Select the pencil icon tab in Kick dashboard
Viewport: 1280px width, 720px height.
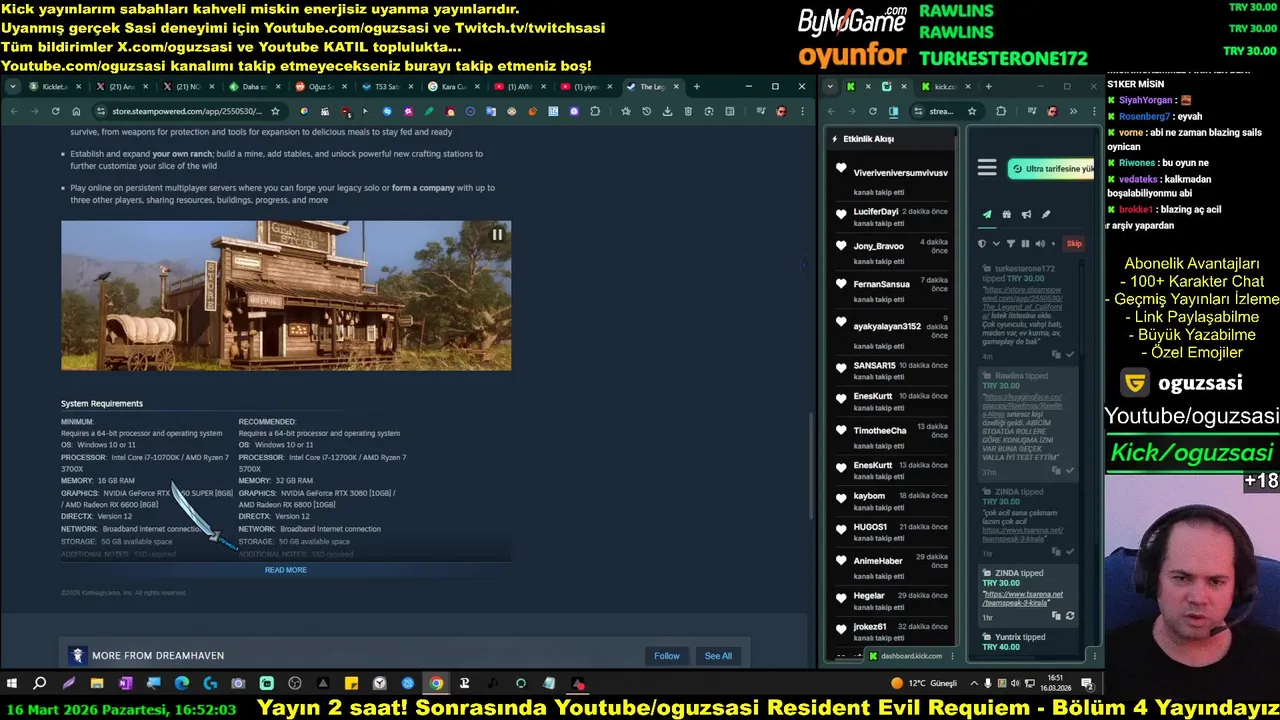click(1046, 214)
